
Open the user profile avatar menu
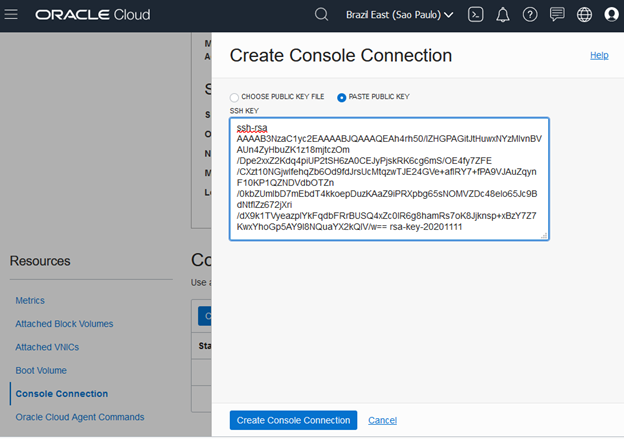click(x=611, y=15)
